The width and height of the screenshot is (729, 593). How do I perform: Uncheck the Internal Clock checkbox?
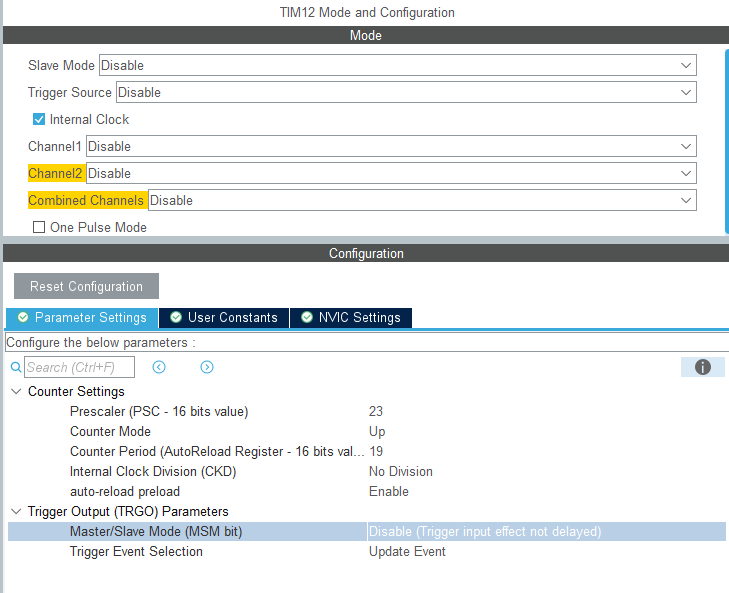point(39,120)
